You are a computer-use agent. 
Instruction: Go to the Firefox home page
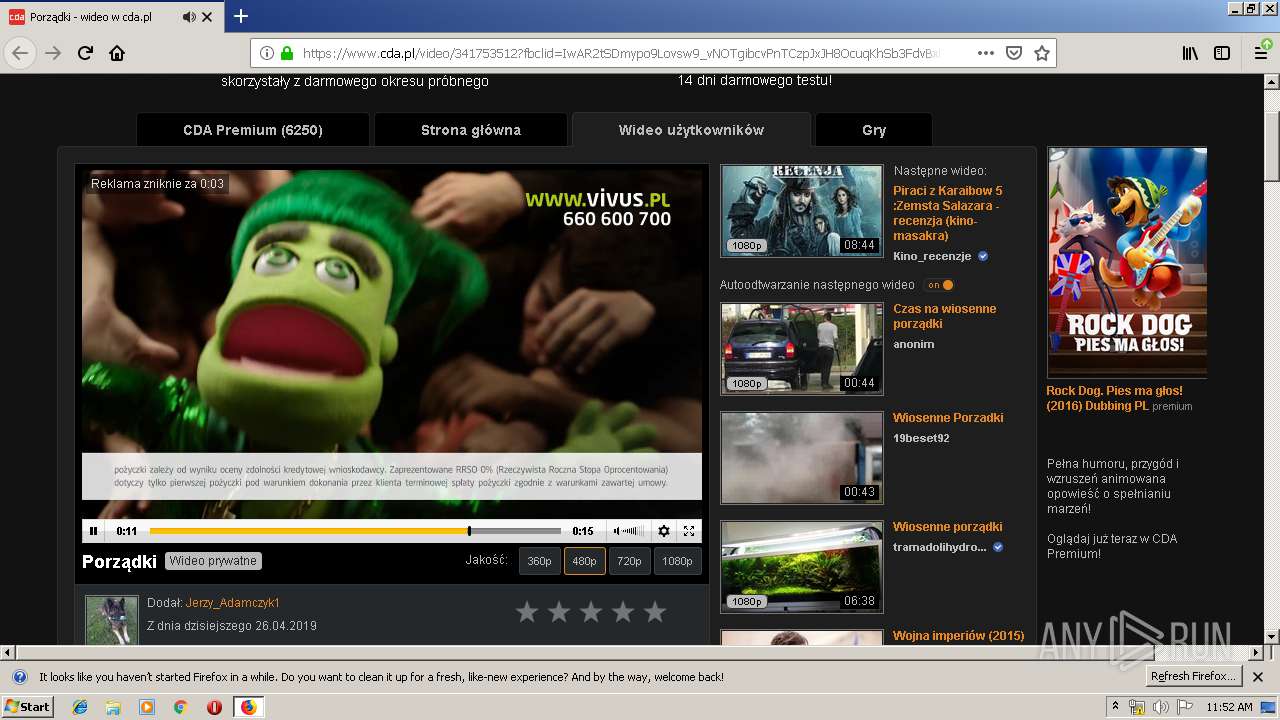(x=117, y=53)
